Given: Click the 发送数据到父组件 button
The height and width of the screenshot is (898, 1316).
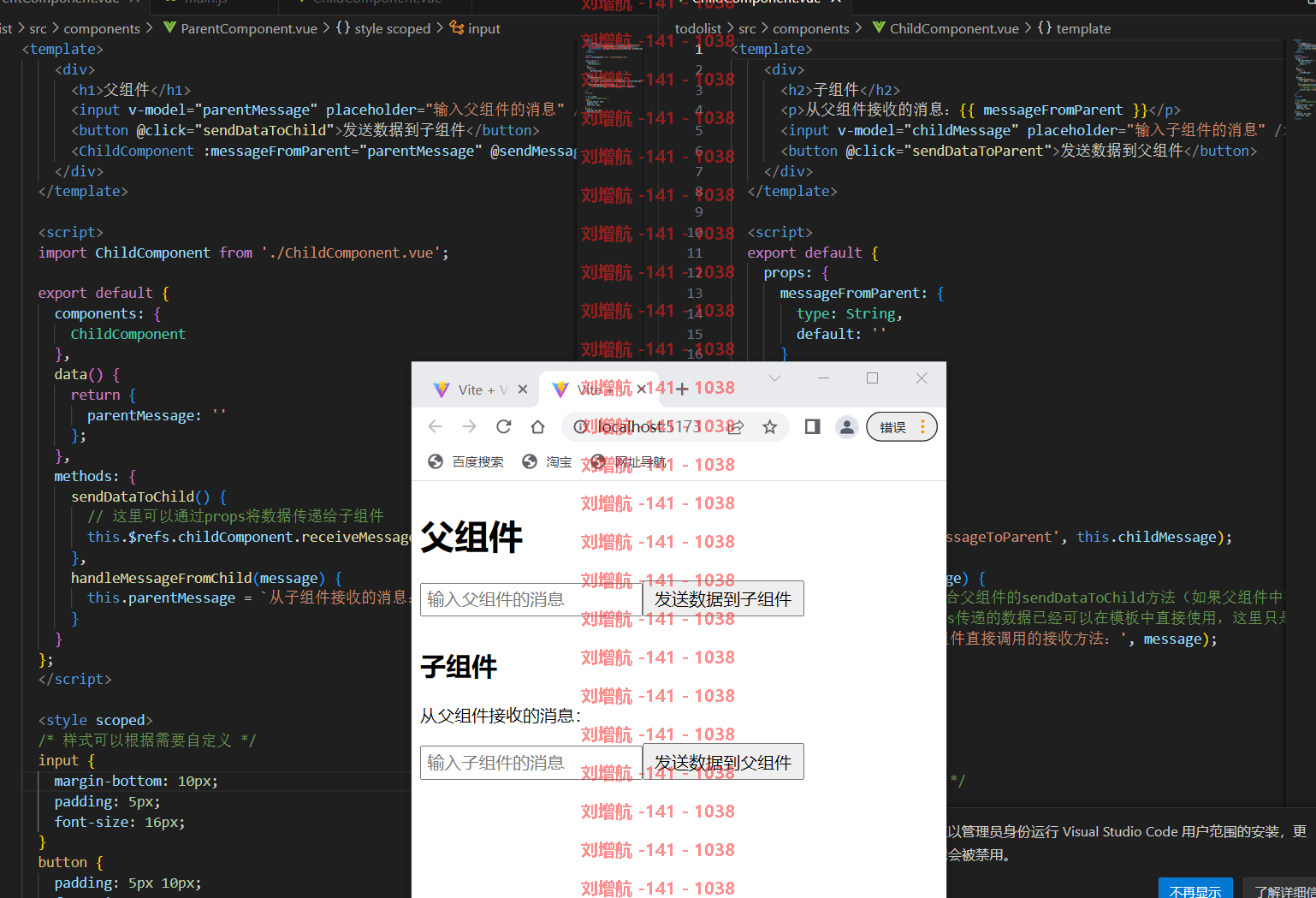Looking at the screenshot, I should pyautogui.click(x=723, y=763).
